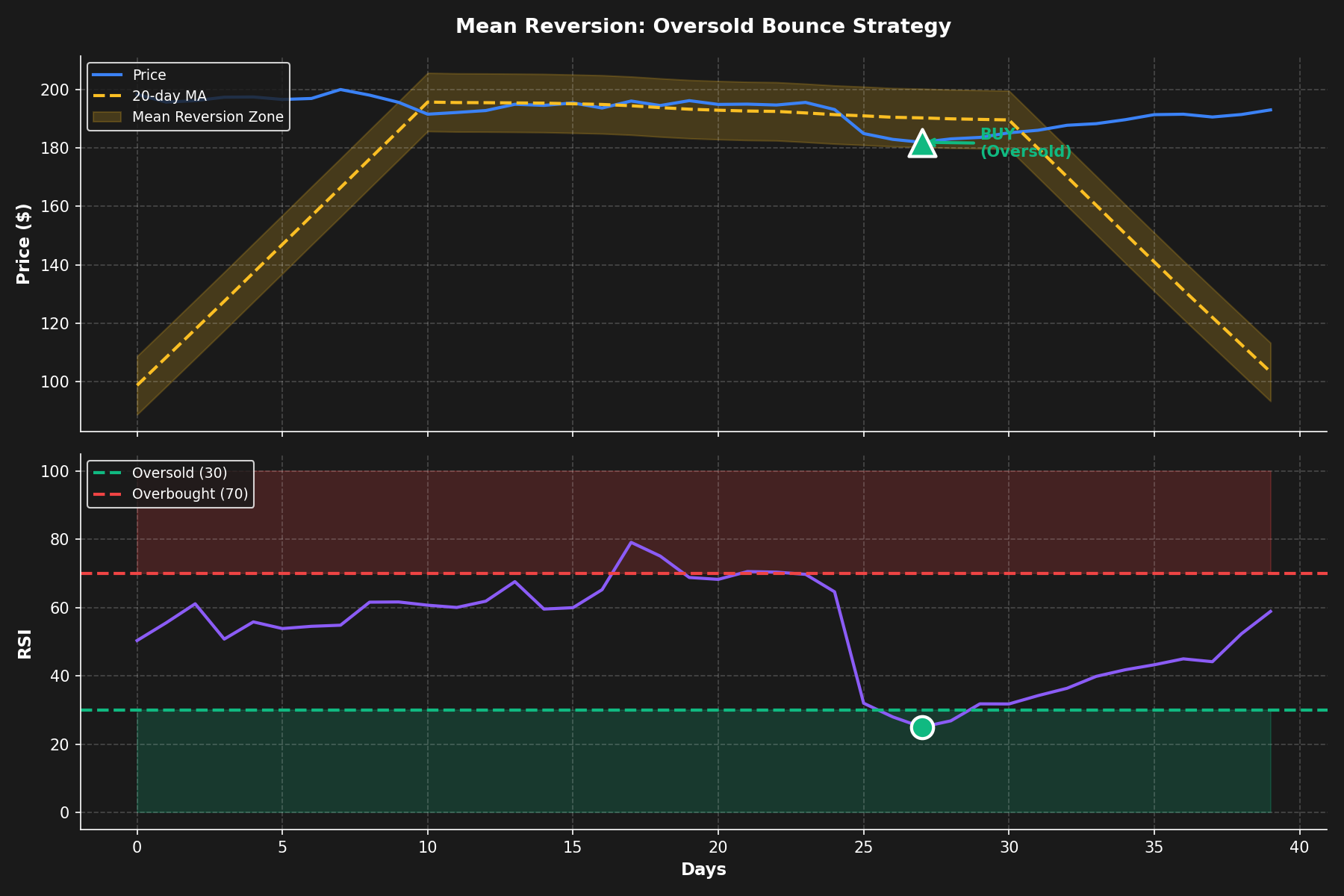Click the RSI peak above the overbought line
1344x896 pixels.
[632, 543]
